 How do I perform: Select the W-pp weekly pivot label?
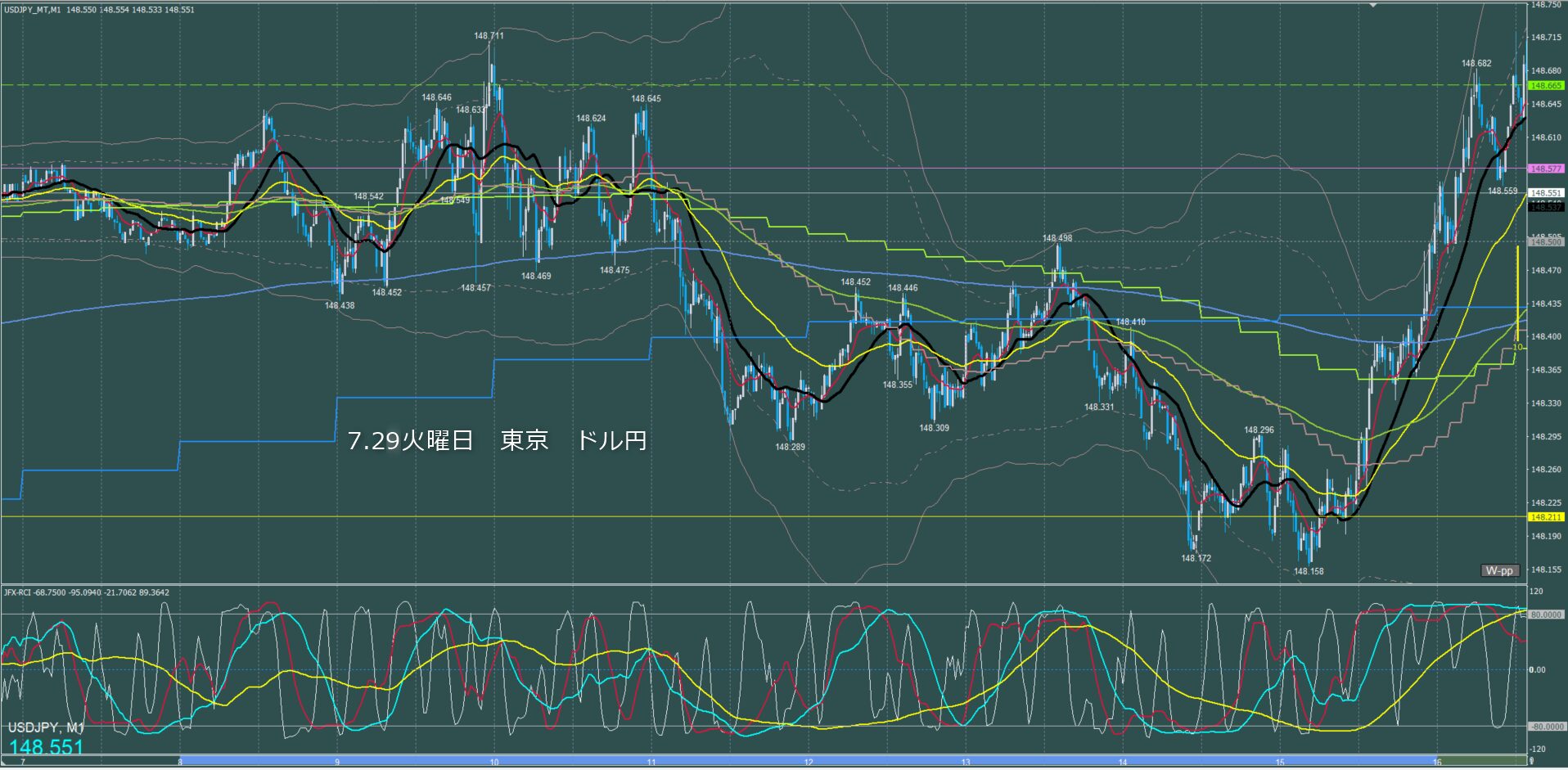1499,570
